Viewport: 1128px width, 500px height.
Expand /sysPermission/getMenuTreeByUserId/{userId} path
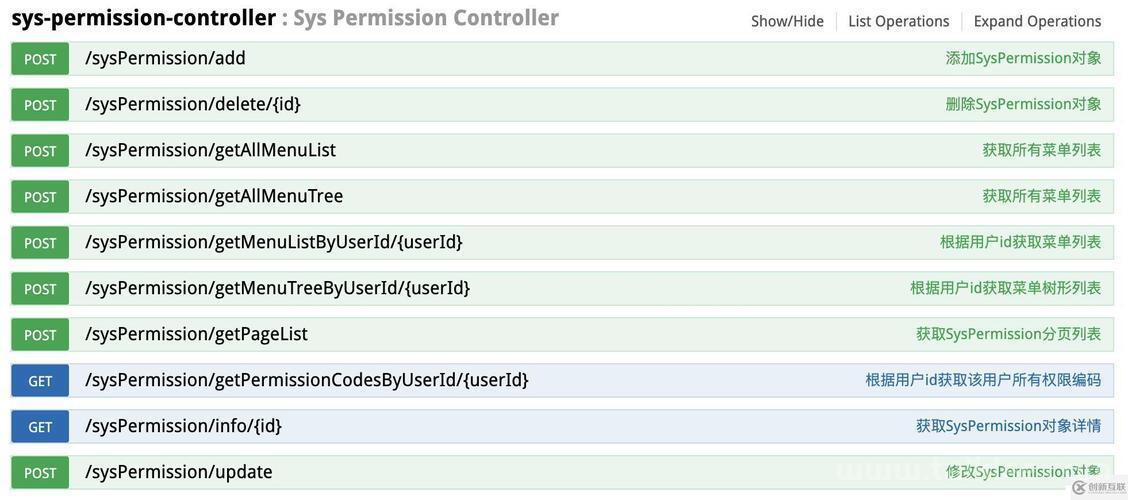[x=277, y=288]
